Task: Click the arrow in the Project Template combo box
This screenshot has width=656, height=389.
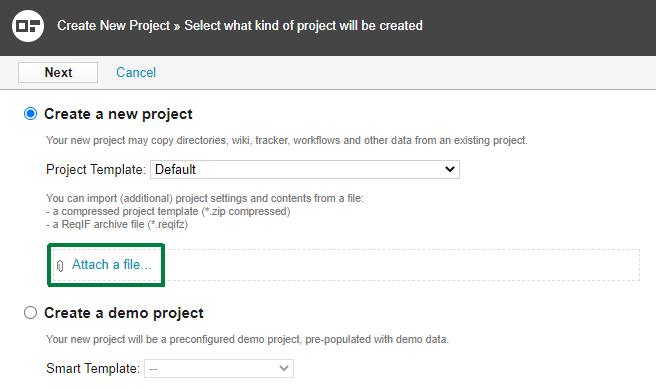Action: 450,169
